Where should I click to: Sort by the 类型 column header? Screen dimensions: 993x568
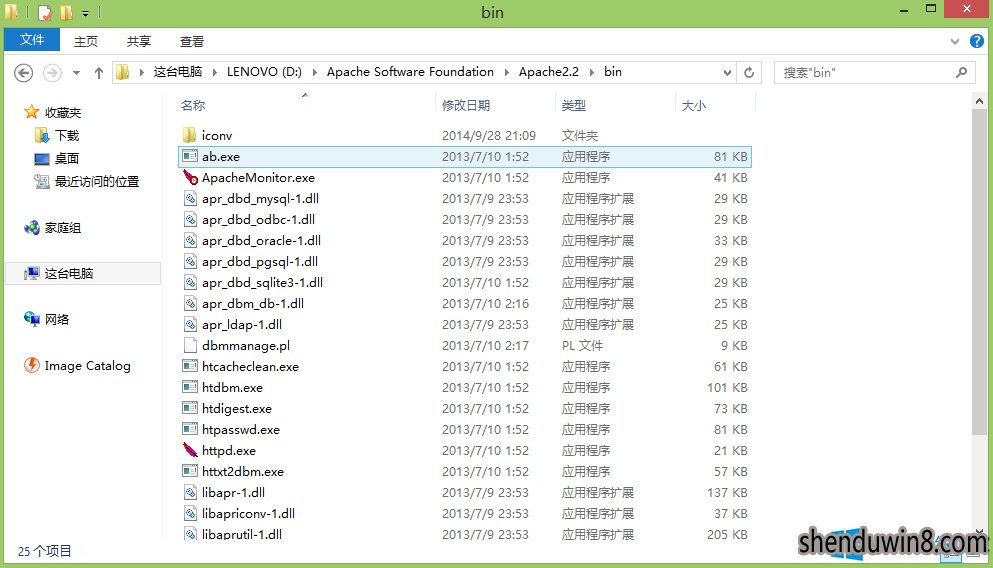(x=574, y=105)
